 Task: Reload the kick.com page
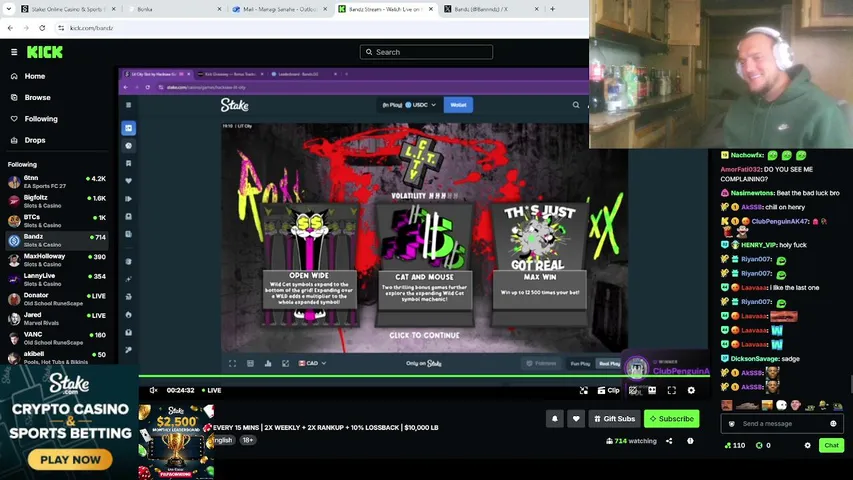click(x=42, y=28)
